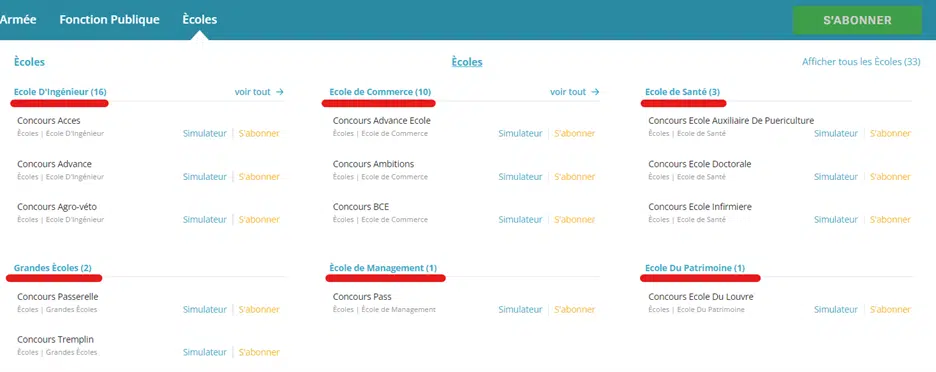Open Ecole de Commerce (10) category
Image resolution: width=936 pixels, height=372 pixels.
[x=380, y=92]
